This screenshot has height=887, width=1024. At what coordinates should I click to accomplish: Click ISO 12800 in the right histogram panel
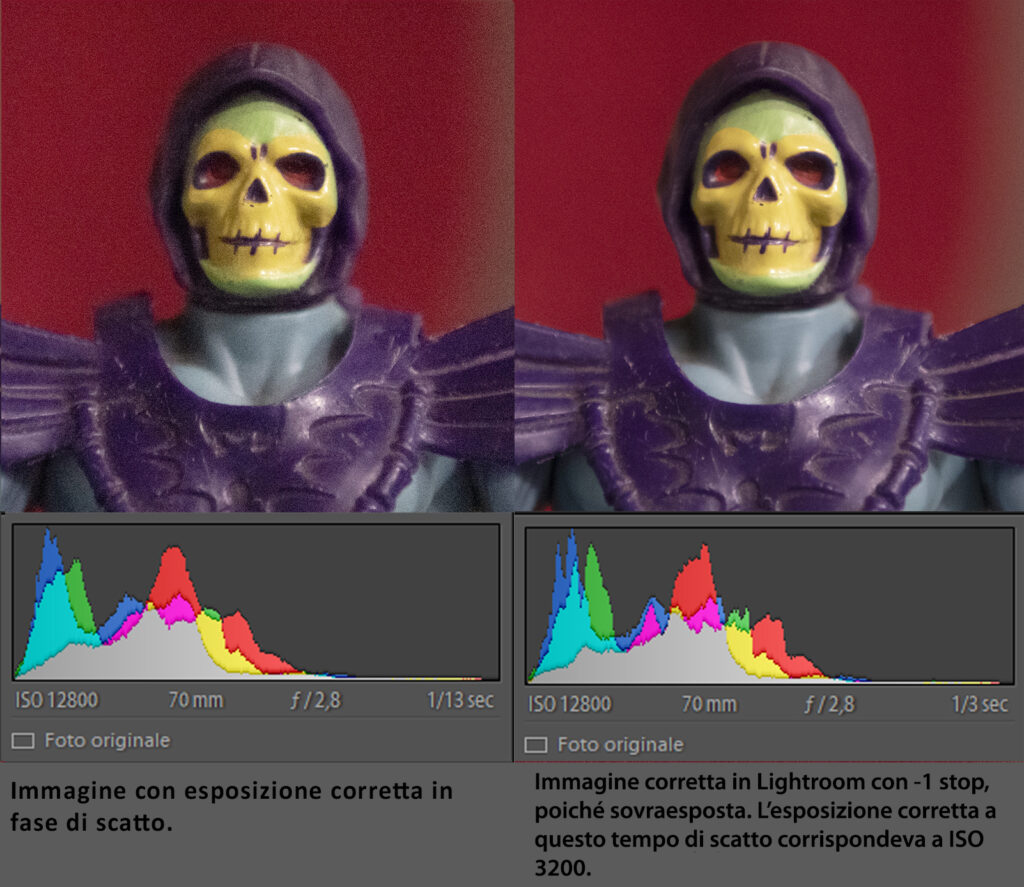(x=570, y=704)
